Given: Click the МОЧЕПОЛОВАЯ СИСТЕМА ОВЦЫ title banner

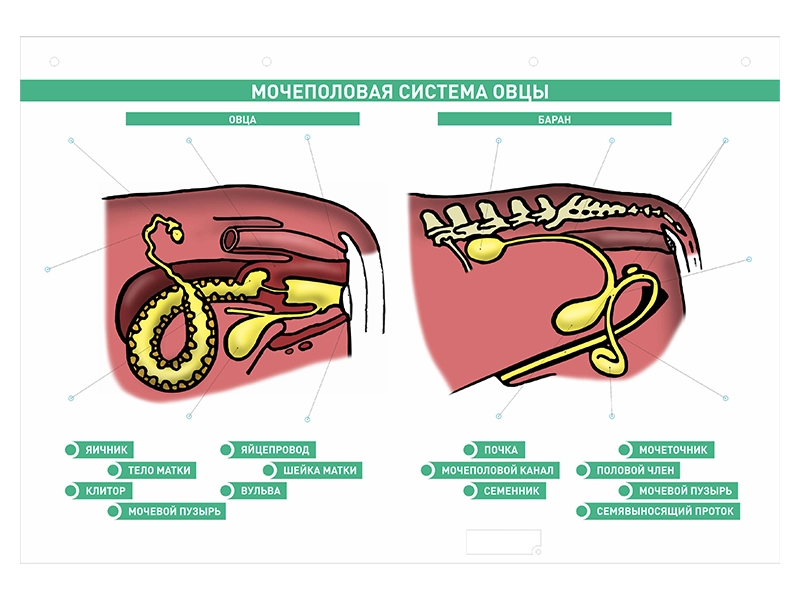Looking at the screenshot, I should point(400,91).
